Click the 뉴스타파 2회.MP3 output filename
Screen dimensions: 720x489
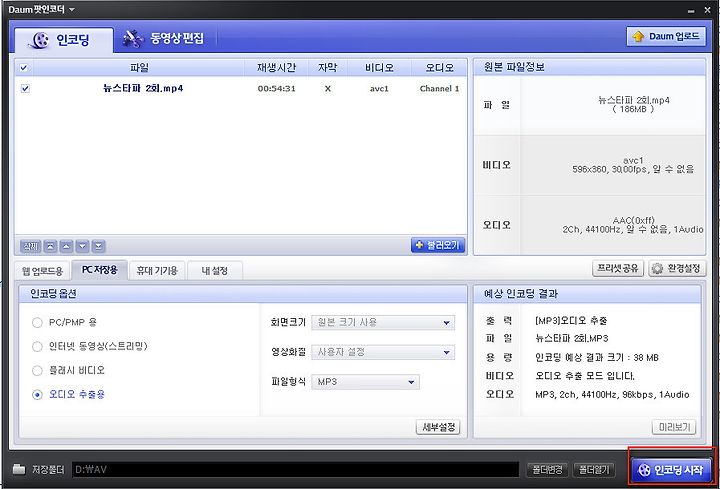coord(572,339)
